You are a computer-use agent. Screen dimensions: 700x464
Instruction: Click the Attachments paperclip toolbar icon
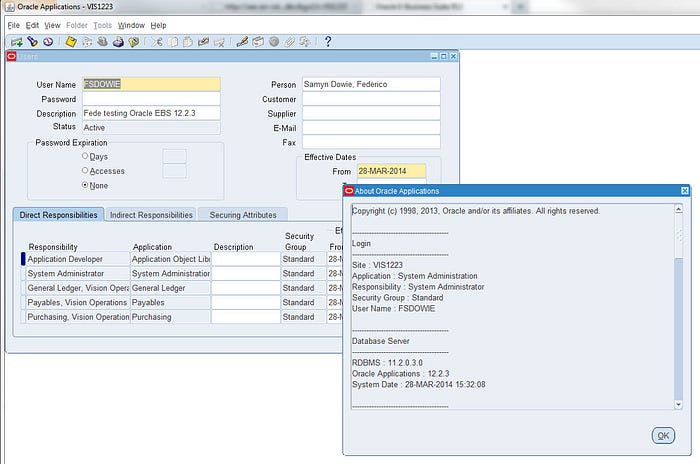289,42
